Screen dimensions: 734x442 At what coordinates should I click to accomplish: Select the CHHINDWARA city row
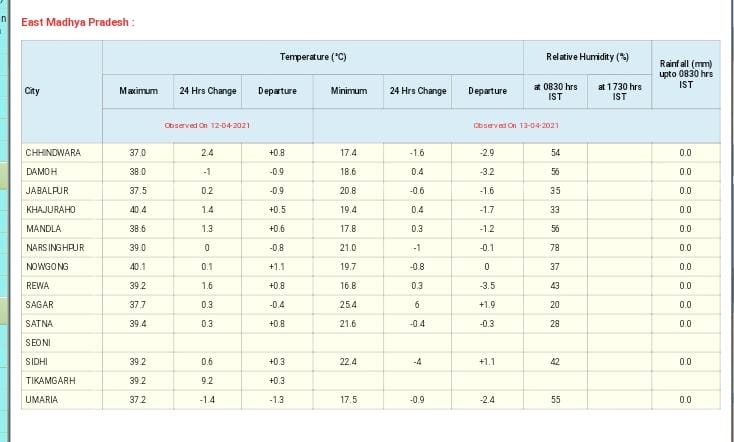point(53,153)
